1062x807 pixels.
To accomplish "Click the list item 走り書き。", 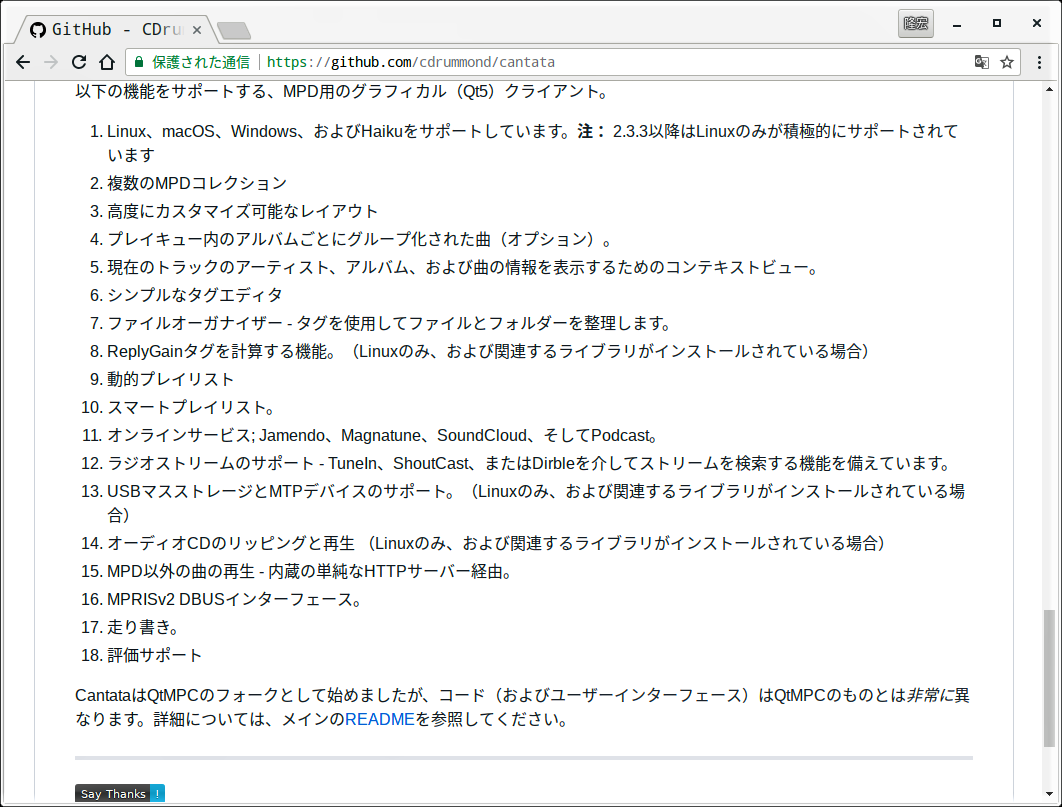I will 143,628.
